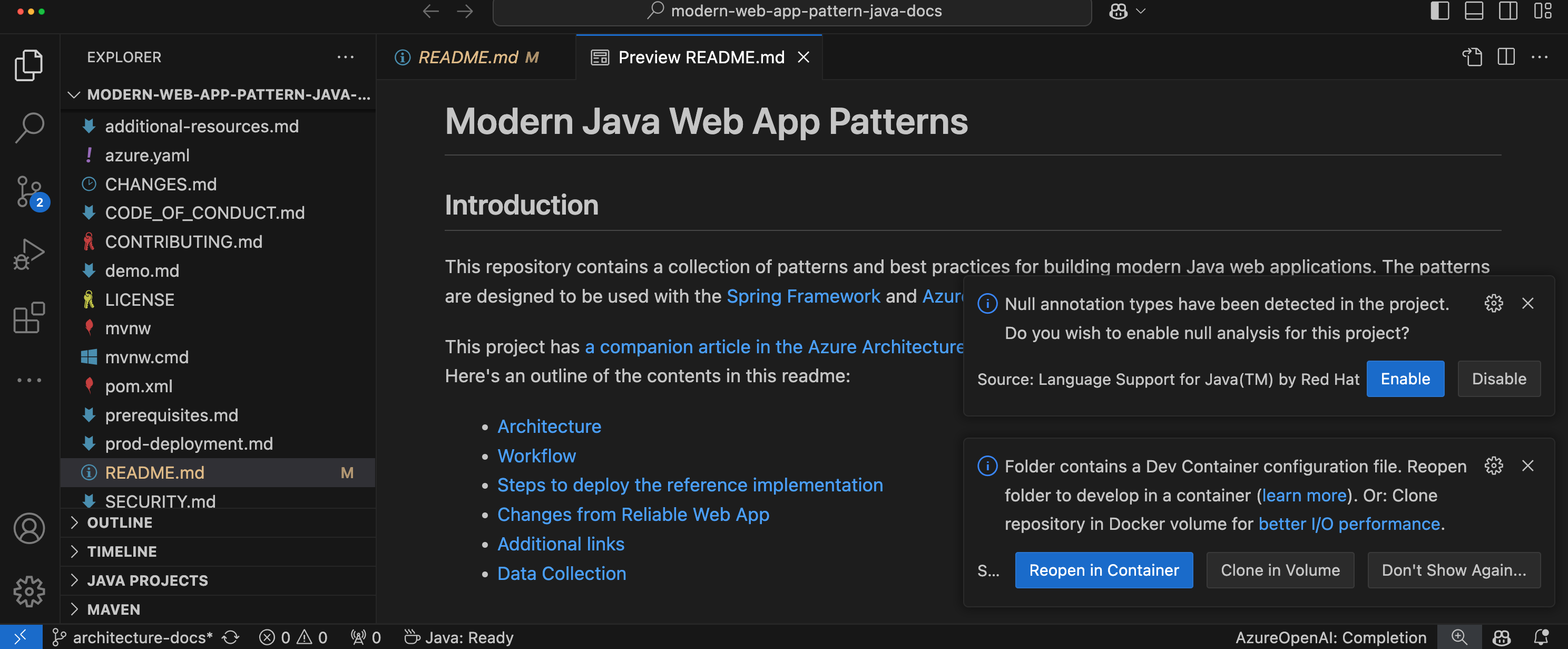The width and height of the screenshot is (1568, 649).
Task: Switch to the README.md editor tab
Action: tap(467, 57)
